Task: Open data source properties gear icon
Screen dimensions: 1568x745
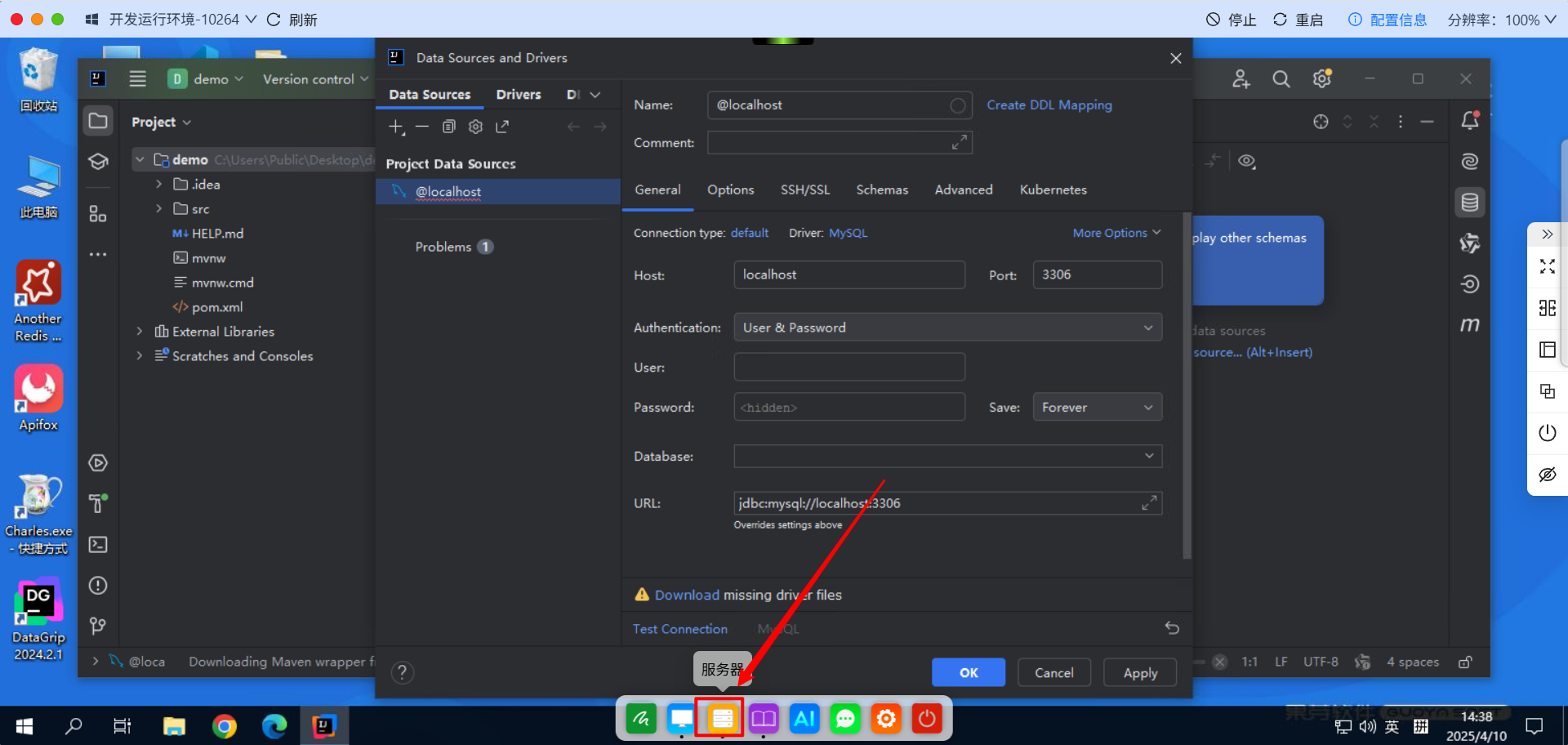Action: [476, 127]
